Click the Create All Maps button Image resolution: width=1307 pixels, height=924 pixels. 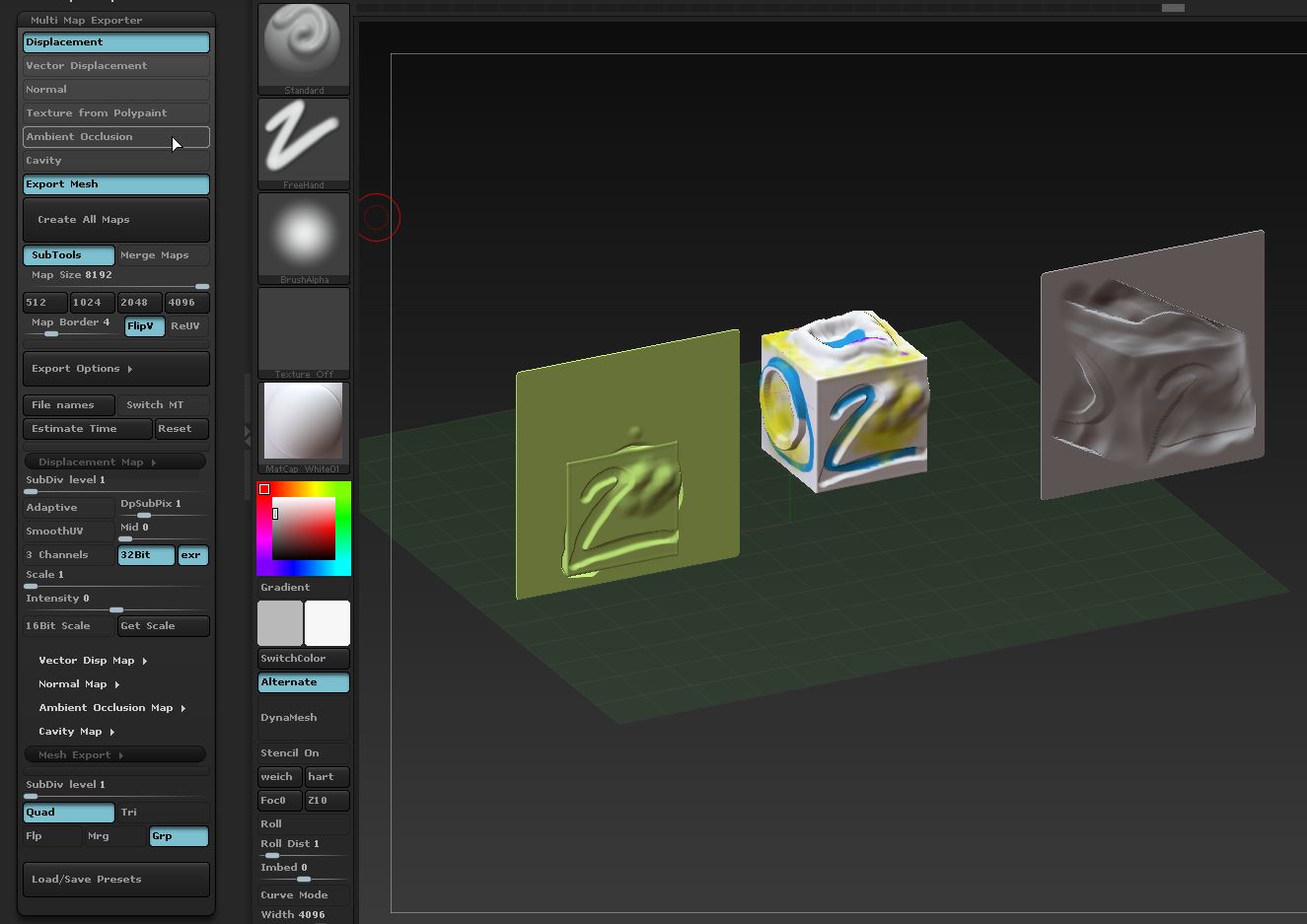click(116, 220)
